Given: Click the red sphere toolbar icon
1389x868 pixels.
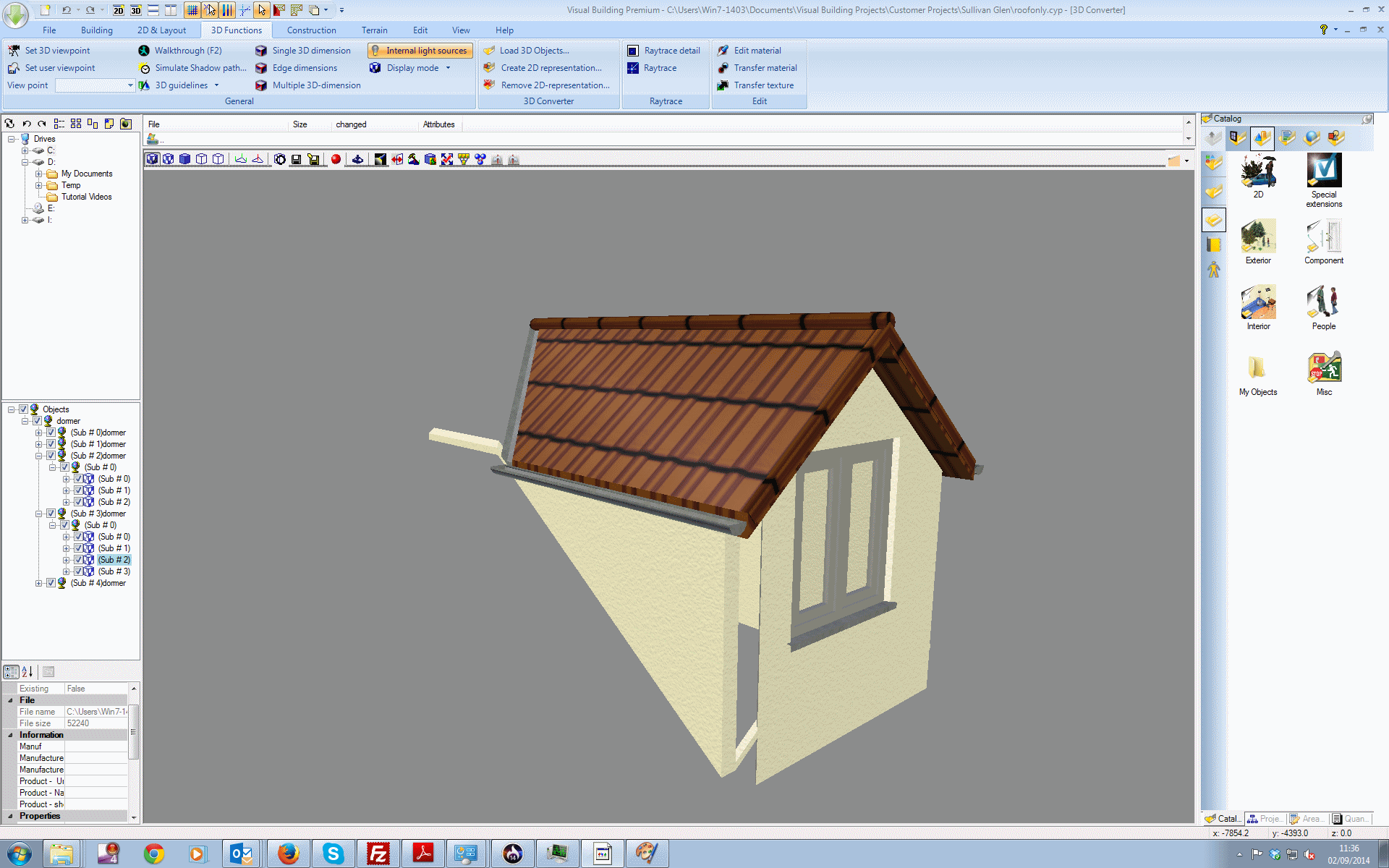Looking at the screenshot, I should (336, 159).
